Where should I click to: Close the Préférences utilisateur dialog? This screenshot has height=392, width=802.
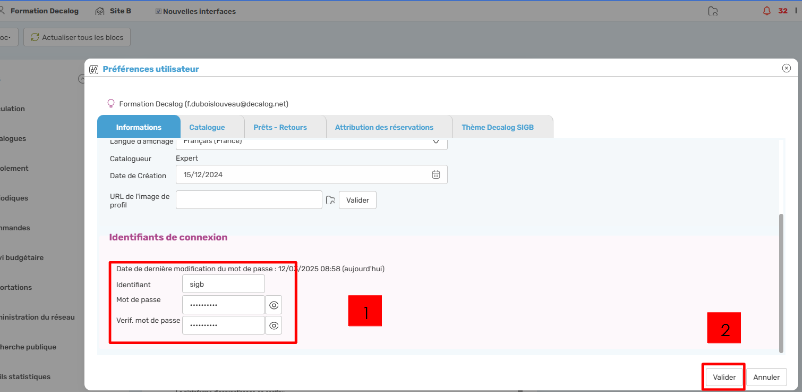pyautogui.click(x=786, y=68)
